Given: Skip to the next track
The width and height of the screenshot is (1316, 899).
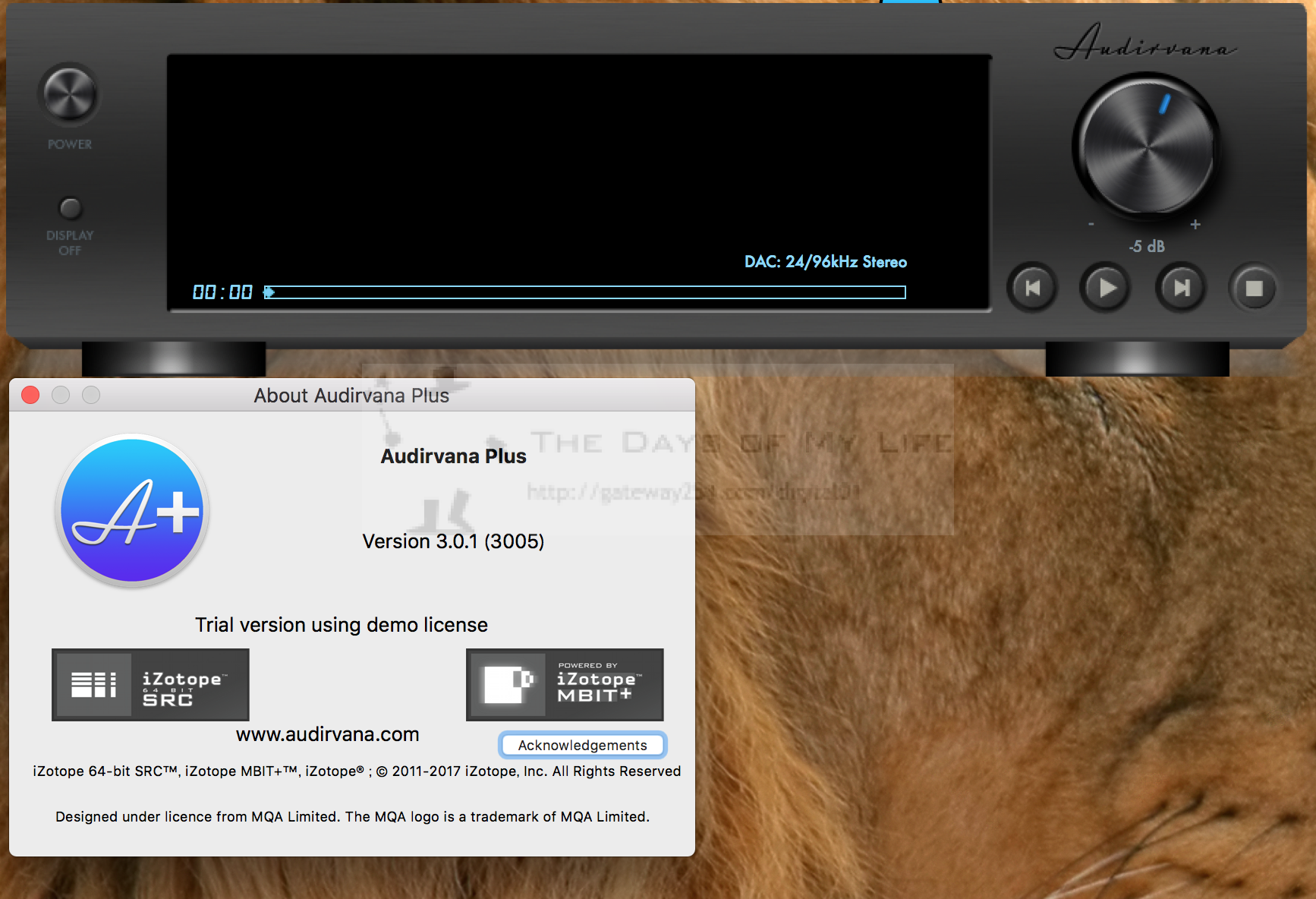Looking at the screenshot, I should [1180, 289].
